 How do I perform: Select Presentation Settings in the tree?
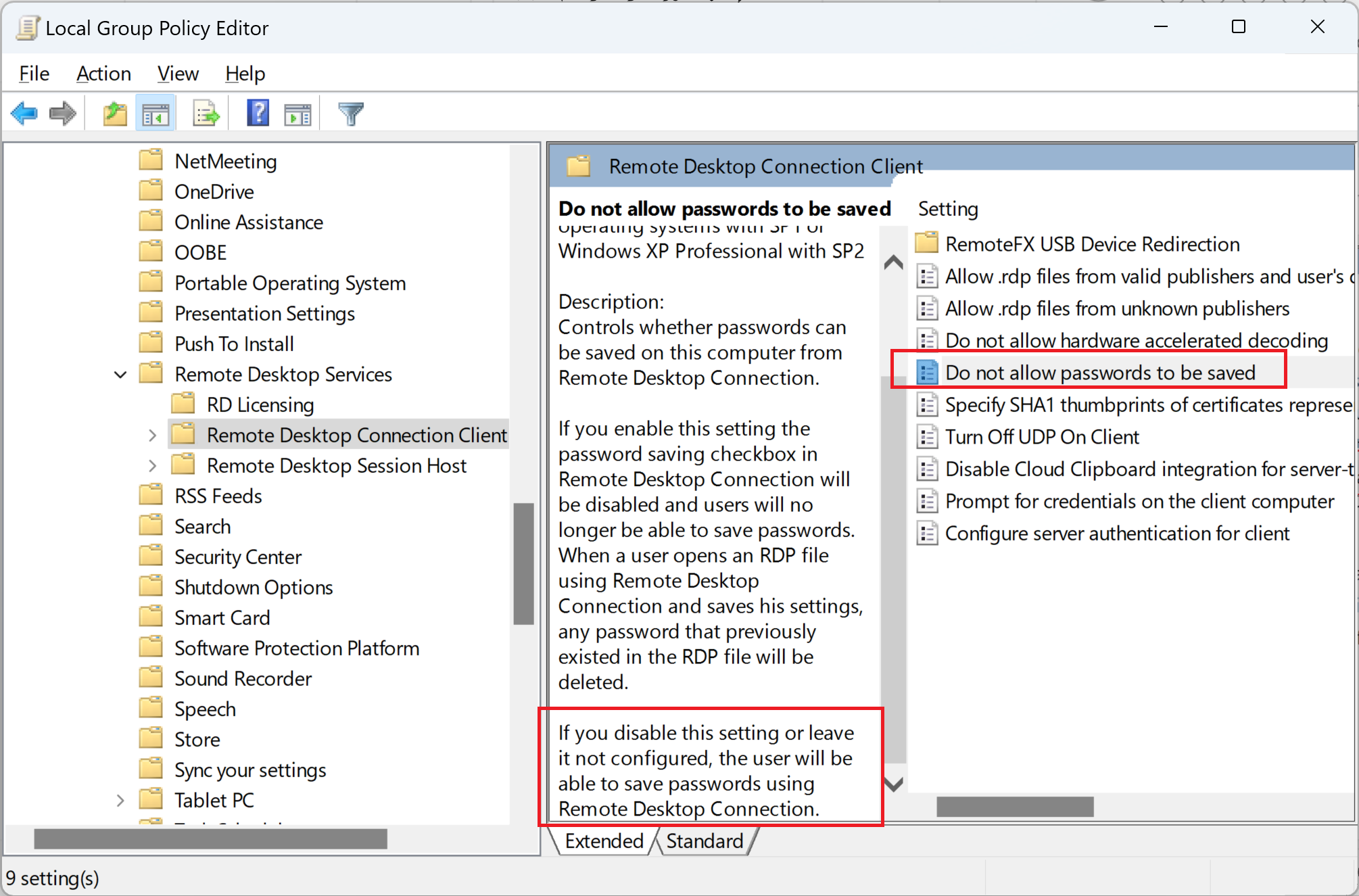tap(264, 313)
